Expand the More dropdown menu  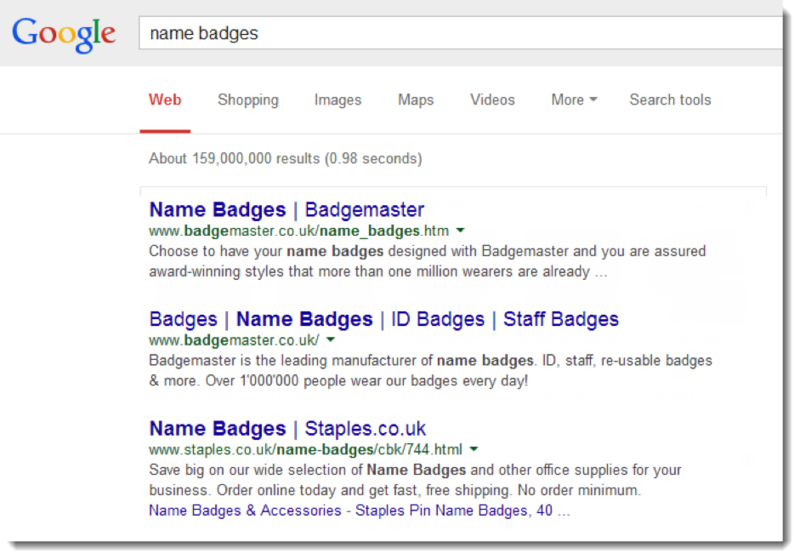(x=574, y=99)
